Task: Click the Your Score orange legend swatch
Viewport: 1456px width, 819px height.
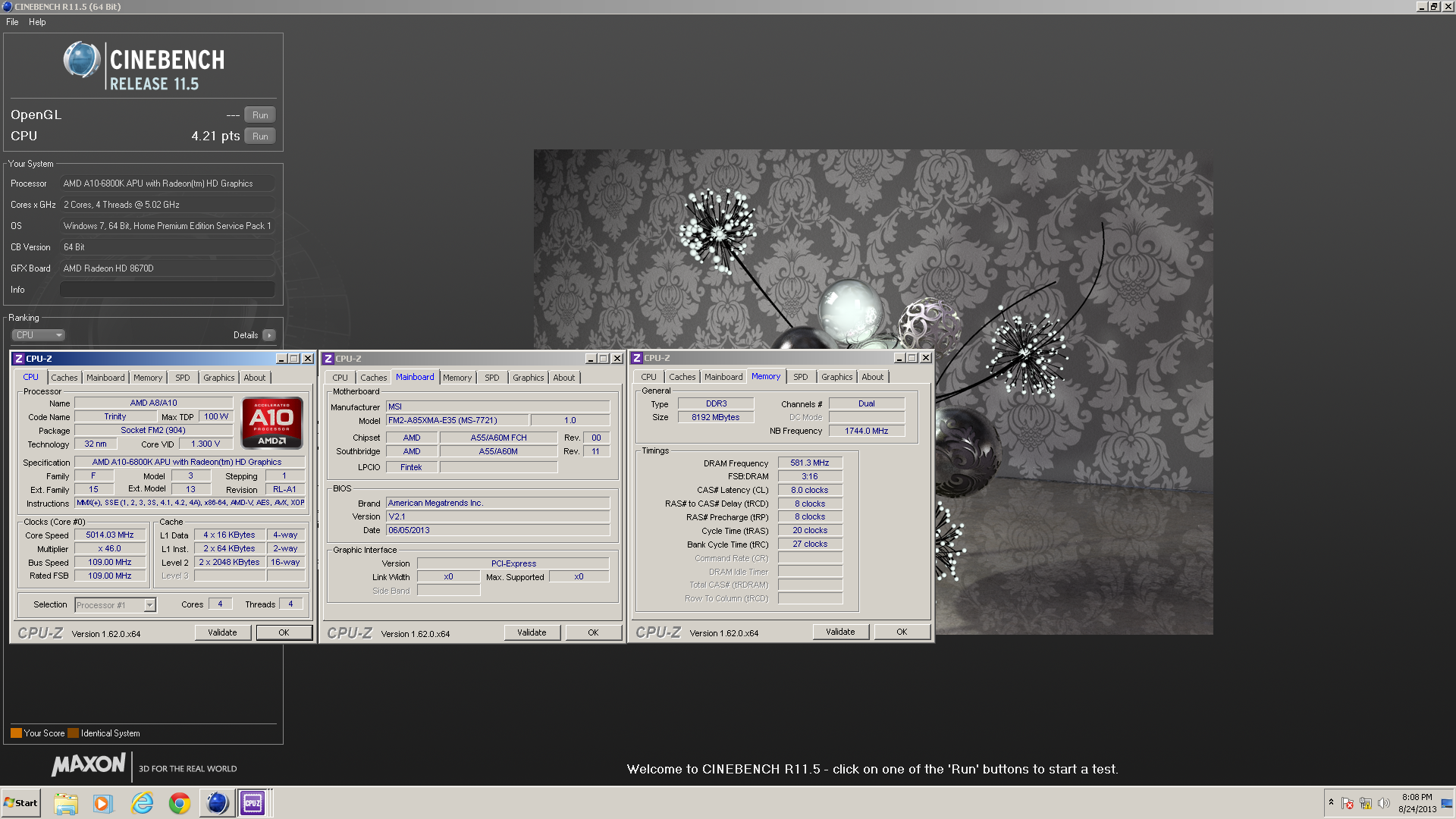Action: pos(16,733)
